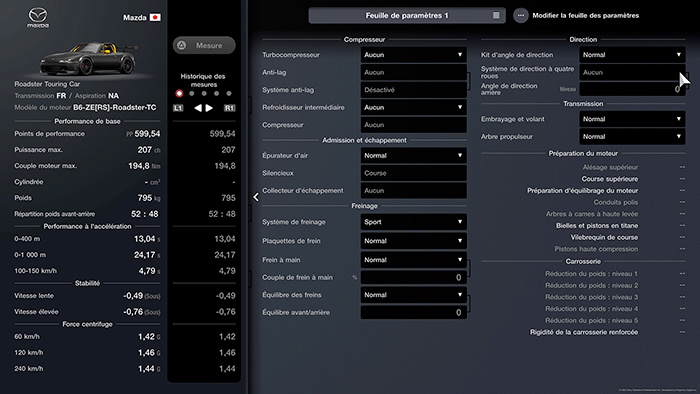The image size is (700, 394).
Task: Click the triangle Mesure button
Action: (204, 46)
